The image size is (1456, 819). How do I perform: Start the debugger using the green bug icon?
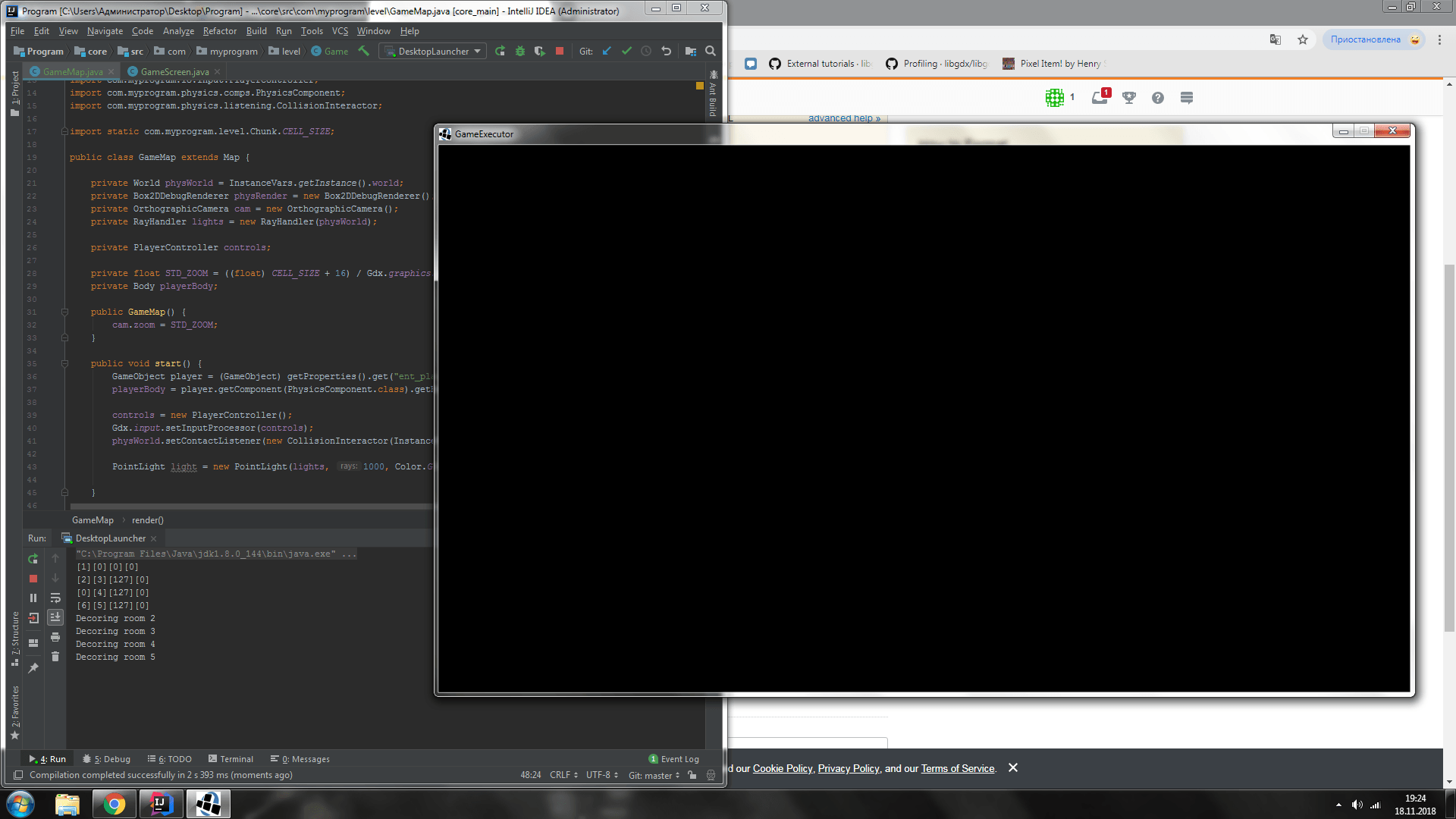click(x=520, y=51)
